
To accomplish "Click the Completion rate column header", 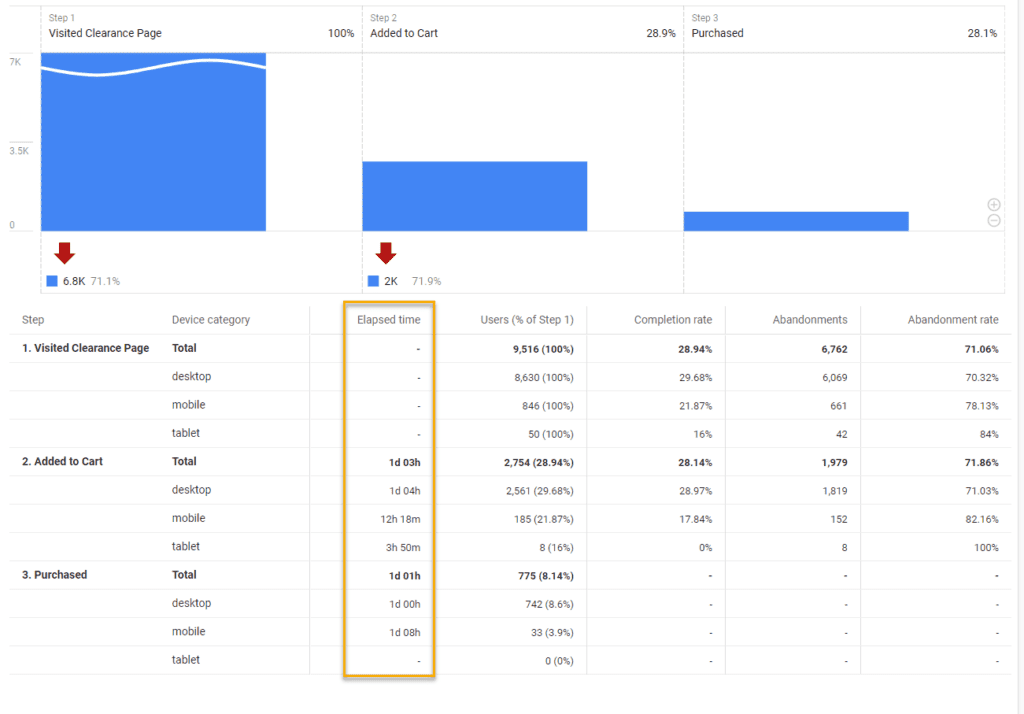I will [673, 319].
